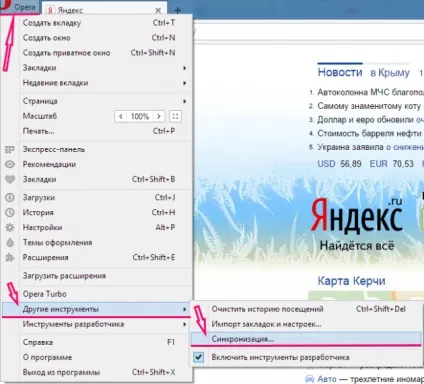The width and height of the screenshot is (424, 384).
Task: Click the 100% zoom value
Action: [x=140, y=116]
